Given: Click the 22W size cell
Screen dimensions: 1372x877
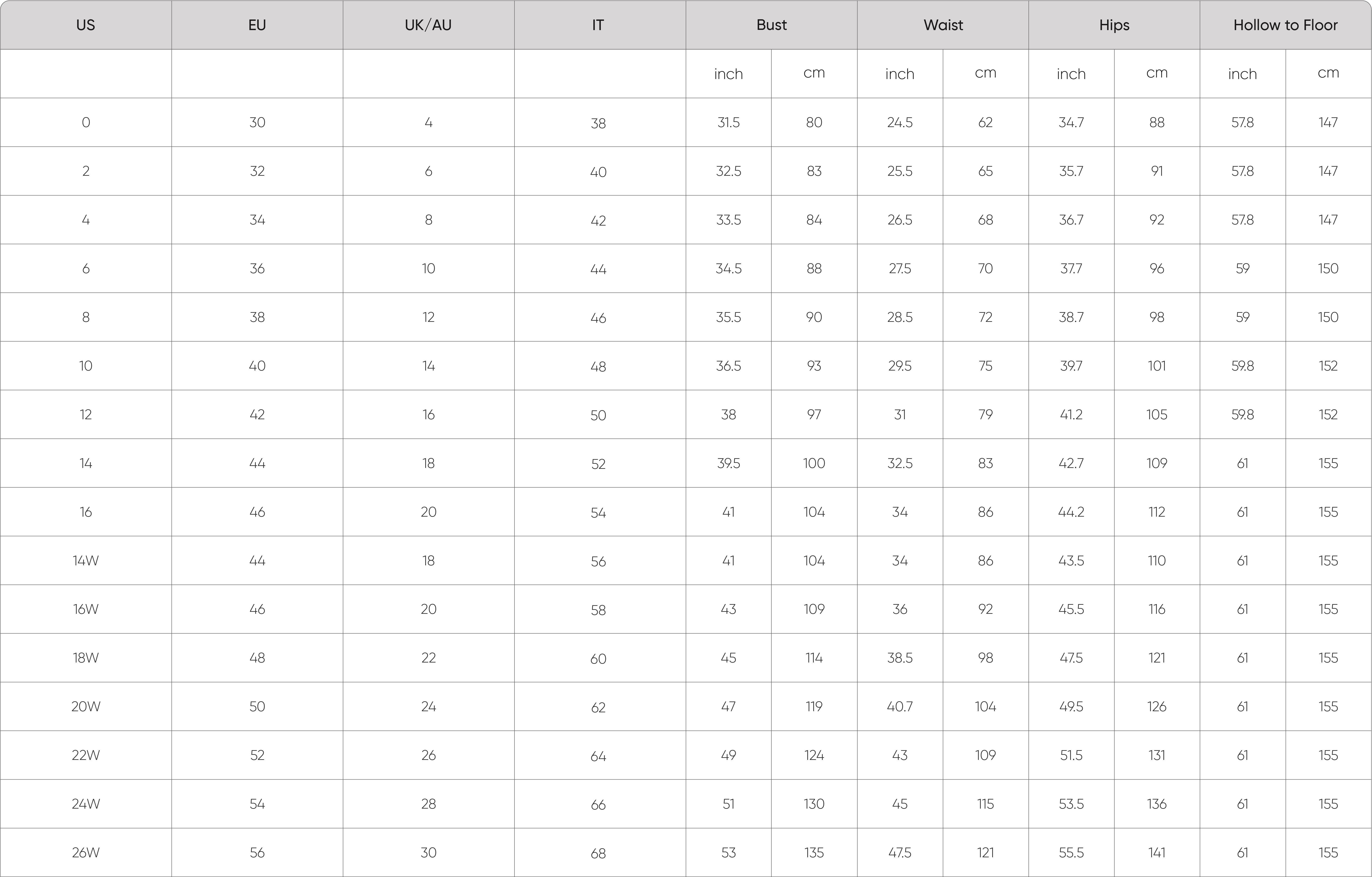Looking at the screenshot, I should 85,755.
